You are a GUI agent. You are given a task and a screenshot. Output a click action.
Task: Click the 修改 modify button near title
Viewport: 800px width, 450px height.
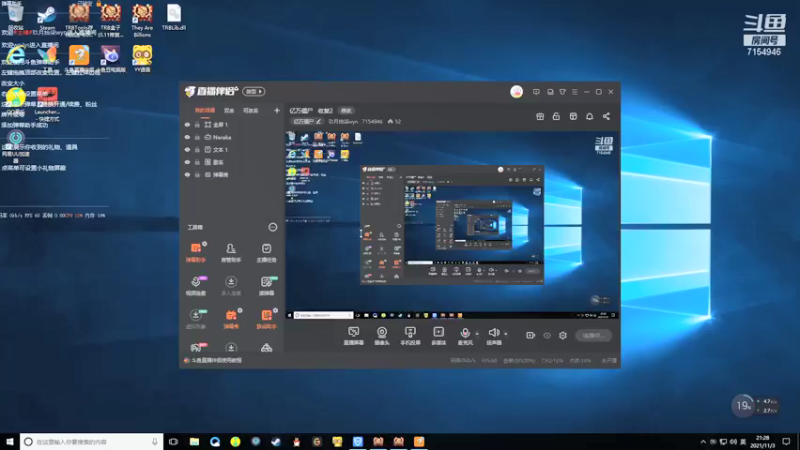click(x=346, y=111)
